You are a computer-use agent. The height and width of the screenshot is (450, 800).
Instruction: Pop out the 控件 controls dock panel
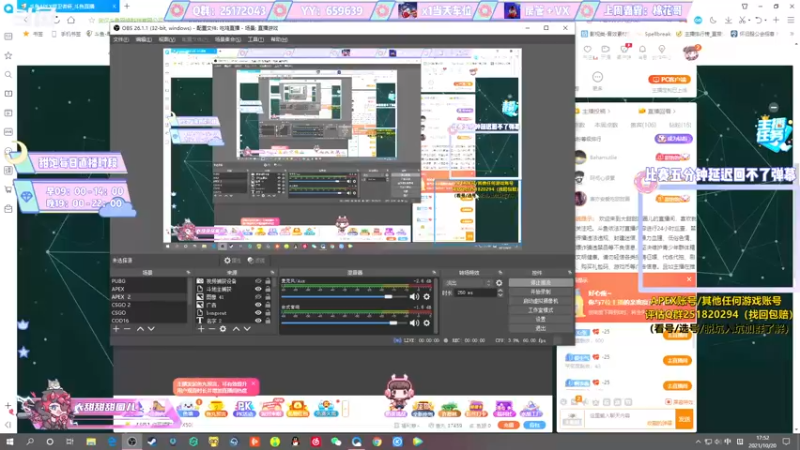(570, 273)
